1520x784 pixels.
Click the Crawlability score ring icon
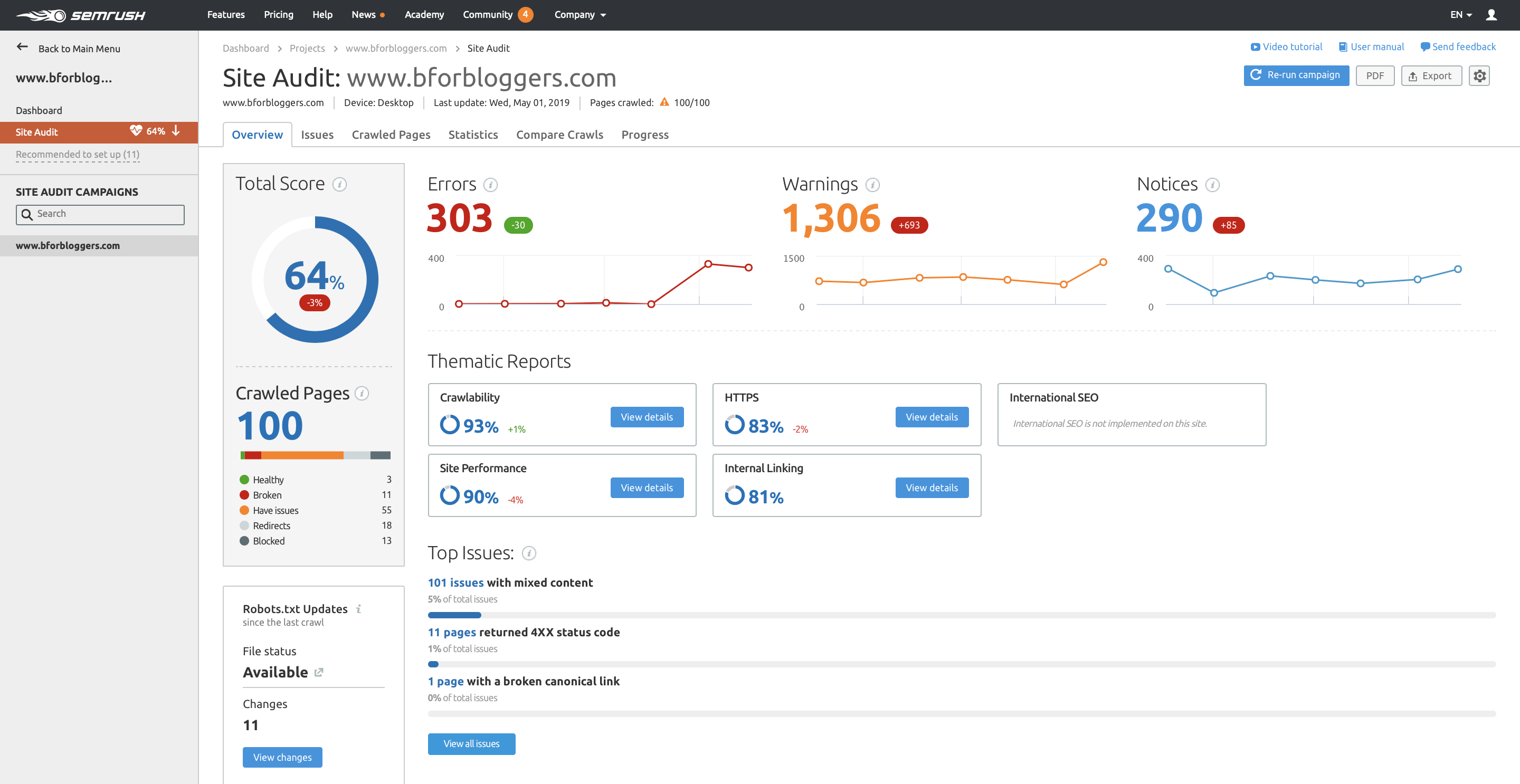[x=450, y=425]
